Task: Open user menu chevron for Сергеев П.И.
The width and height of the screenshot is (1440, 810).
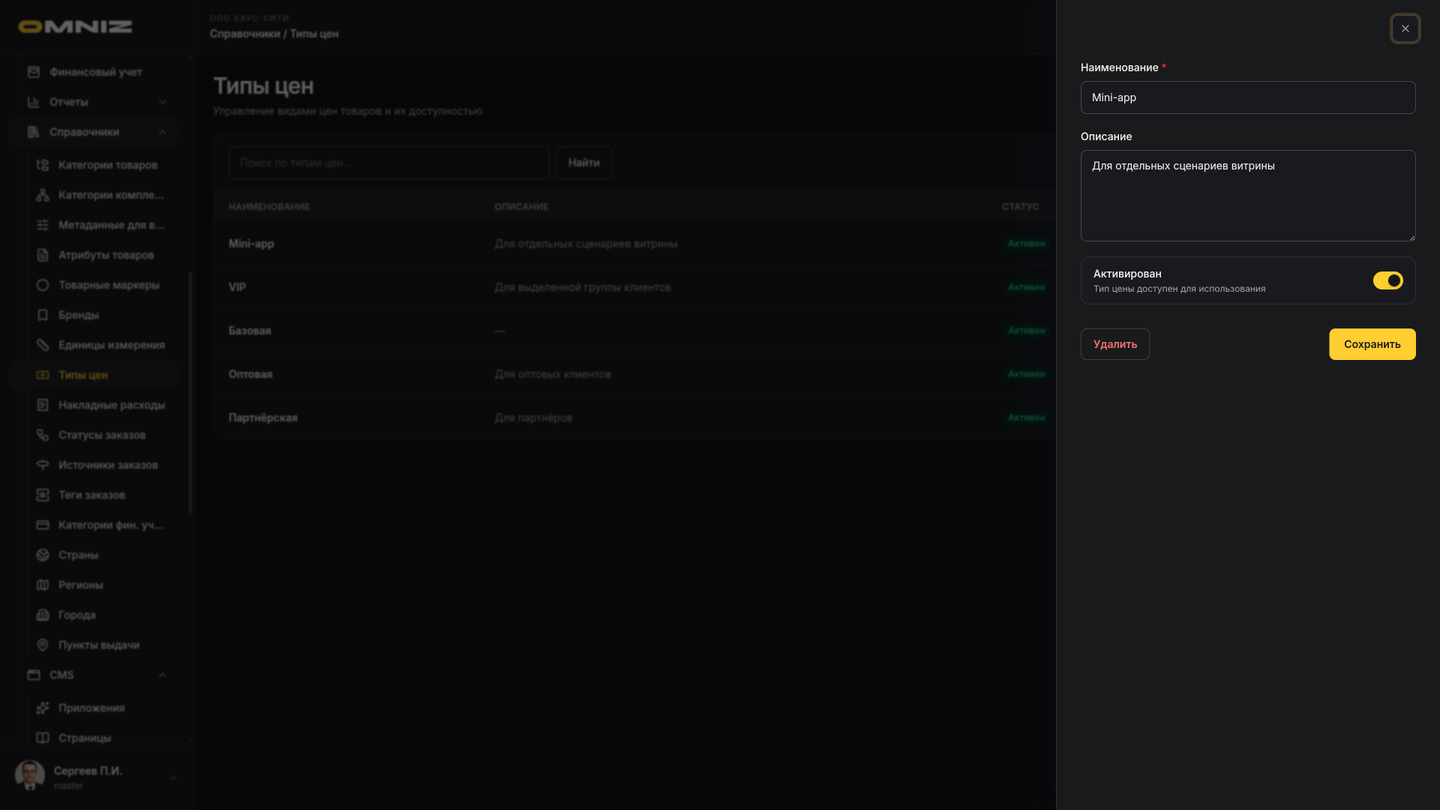Action: (x=173, y=778)
